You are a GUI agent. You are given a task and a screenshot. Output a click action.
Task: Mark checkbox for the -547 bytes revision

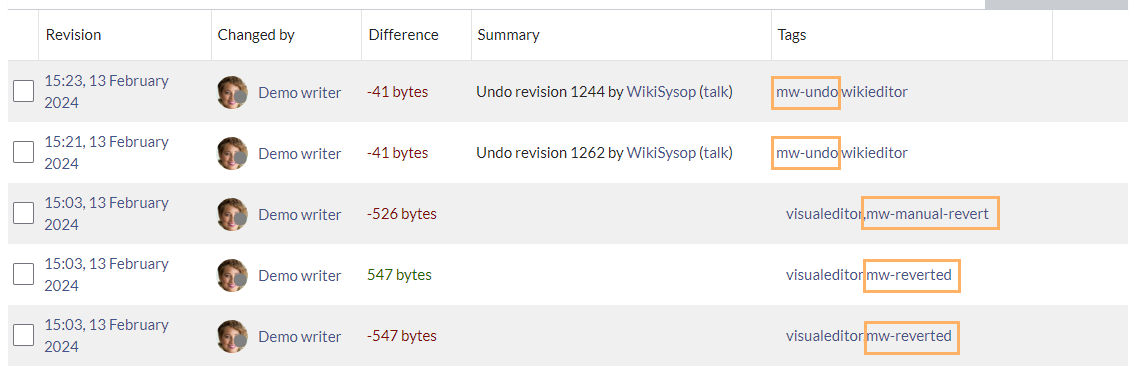pos(24,334)
